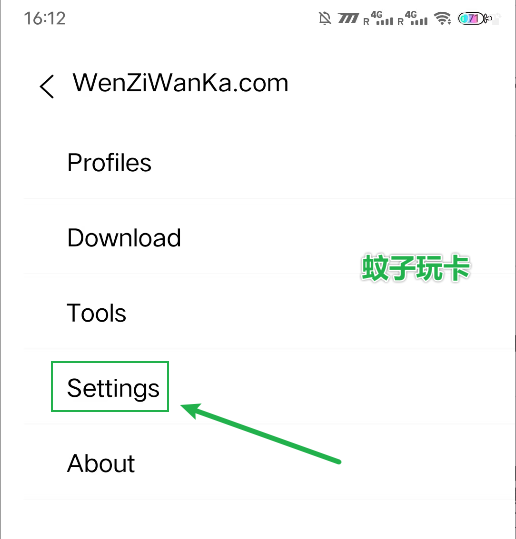Viewport: 516px width, 539px height.
Task: Click the battery level indicator showing 71
Action: (471, 19)
